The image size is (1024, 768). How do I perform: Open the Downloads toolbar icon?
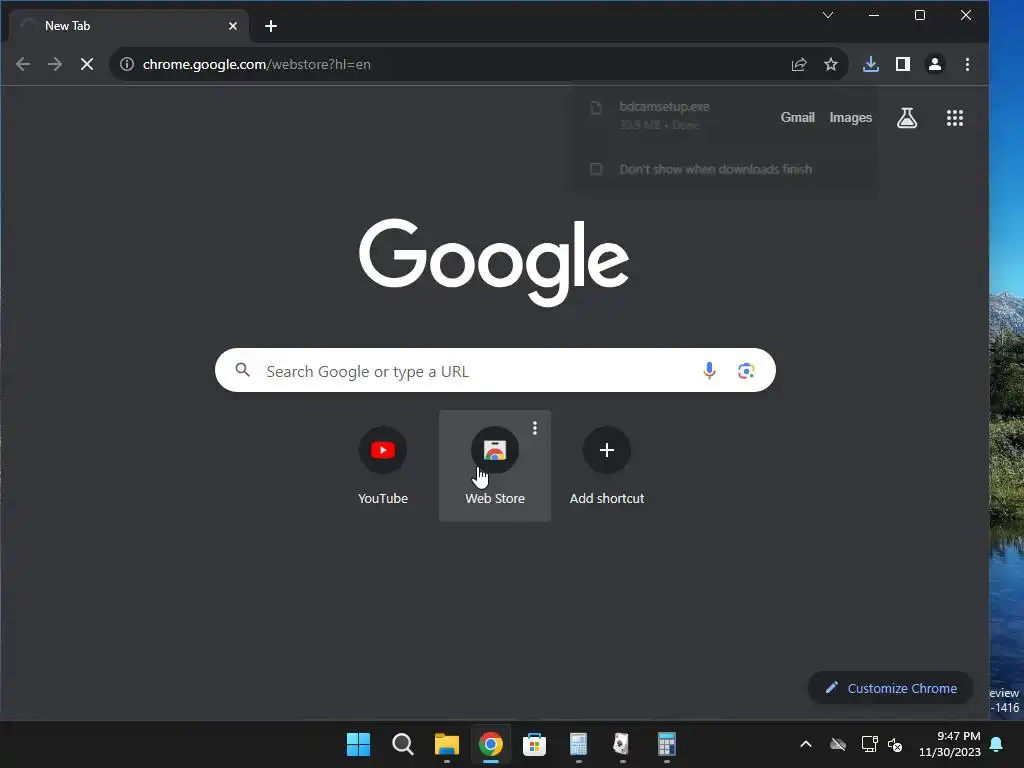(871, 64)
